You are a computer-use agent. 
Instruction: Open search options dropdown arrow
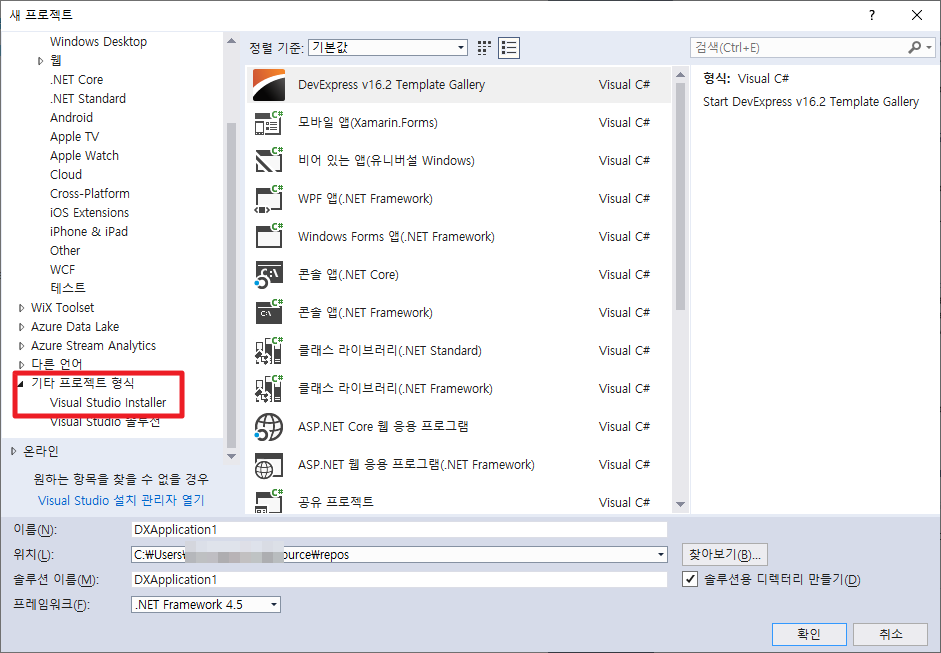pos(929,47)
